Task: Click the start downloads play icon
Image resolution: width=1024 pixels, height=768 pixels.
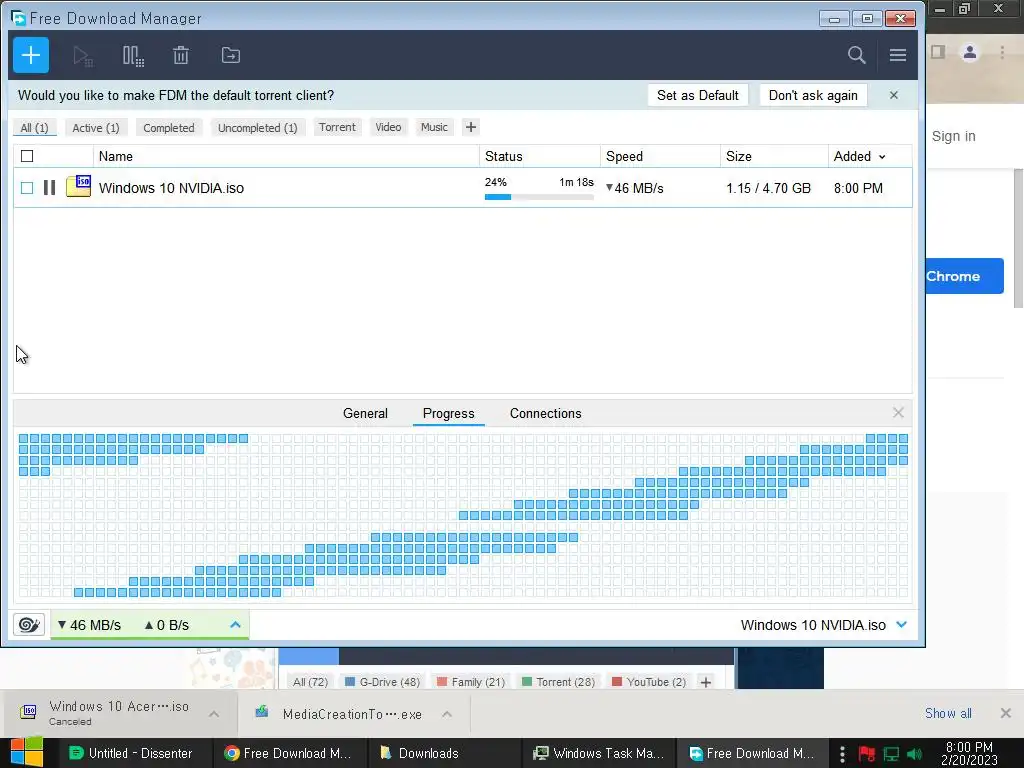Action: [x=82, y=56]
